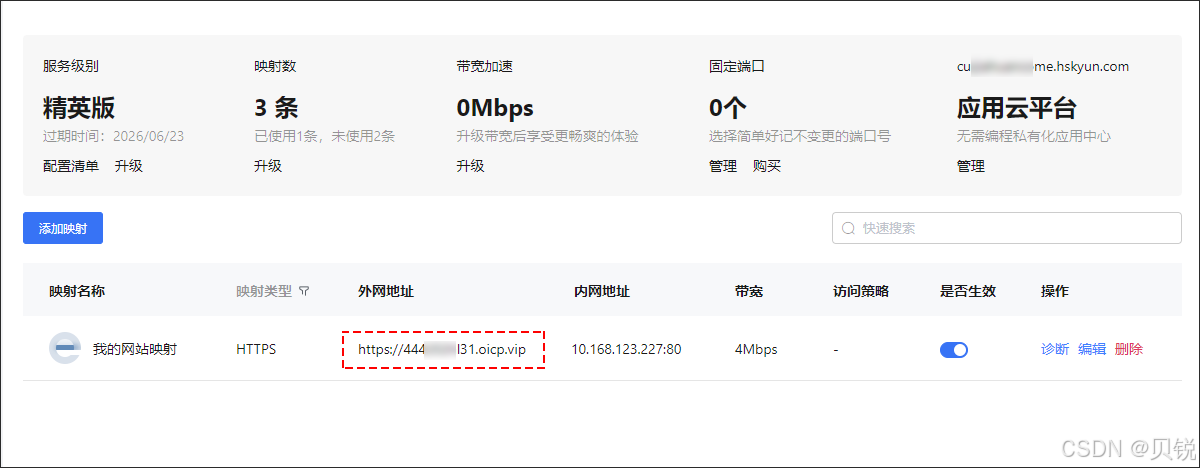Click the 4Mbps bandwidth value

click(756, 349)
